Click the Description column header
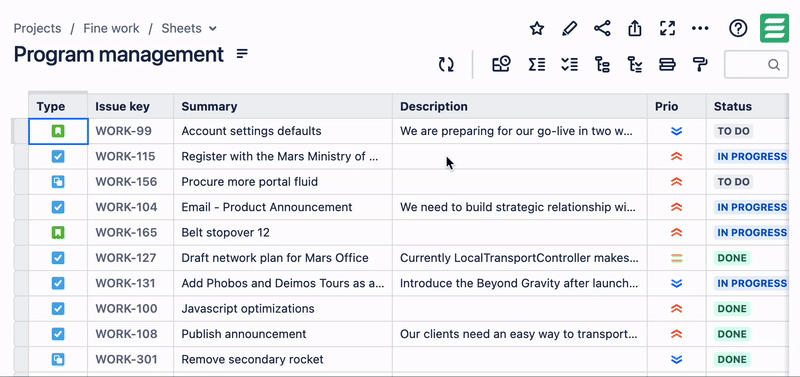This screenshot has width=800, height=377. [520, 107]
